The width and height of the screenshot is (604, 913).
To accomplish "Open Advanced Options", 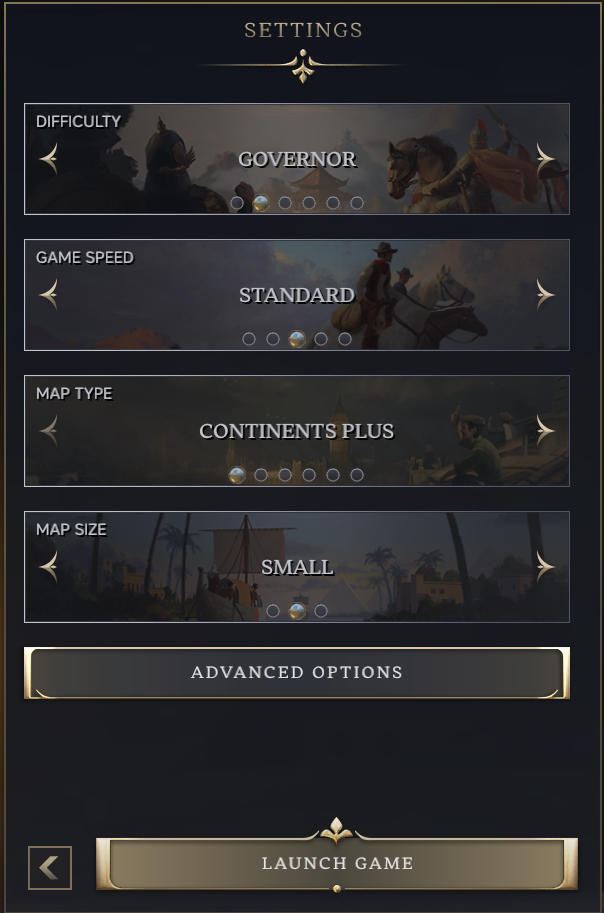I will pos(297,673).
